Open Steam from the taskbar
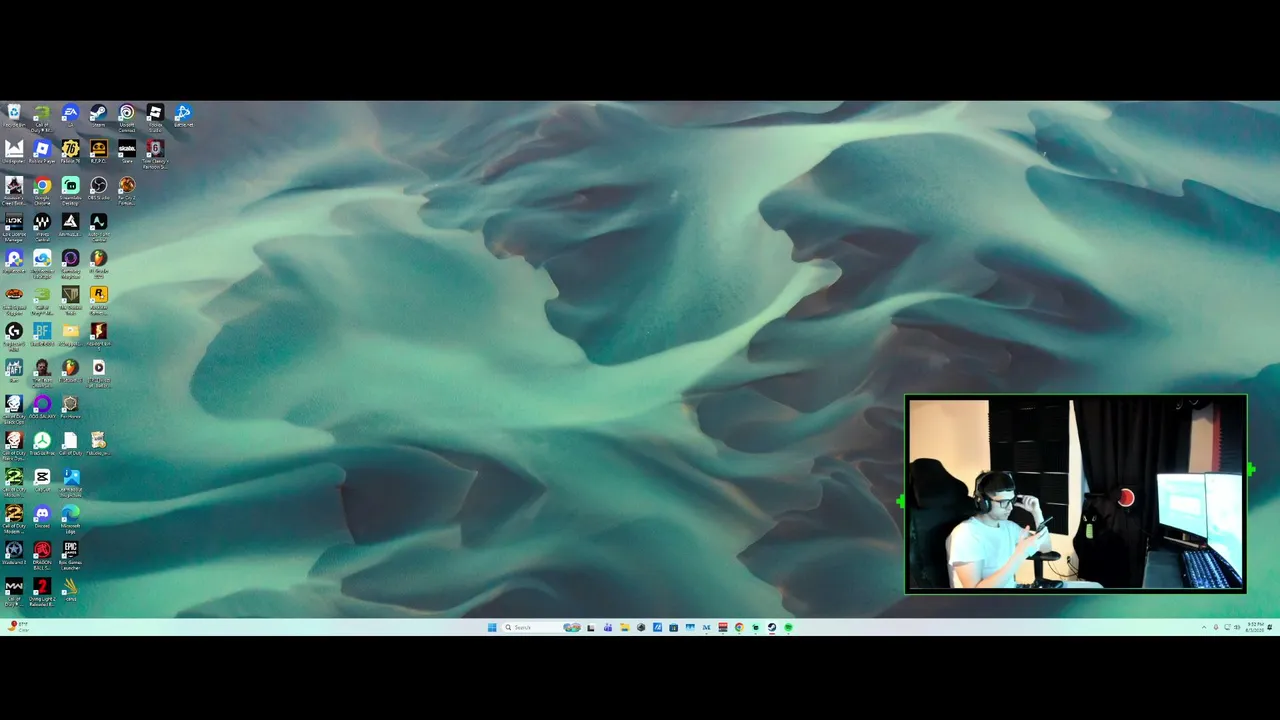Viewport: 1280px width, 720px height. tap(772, 627)
